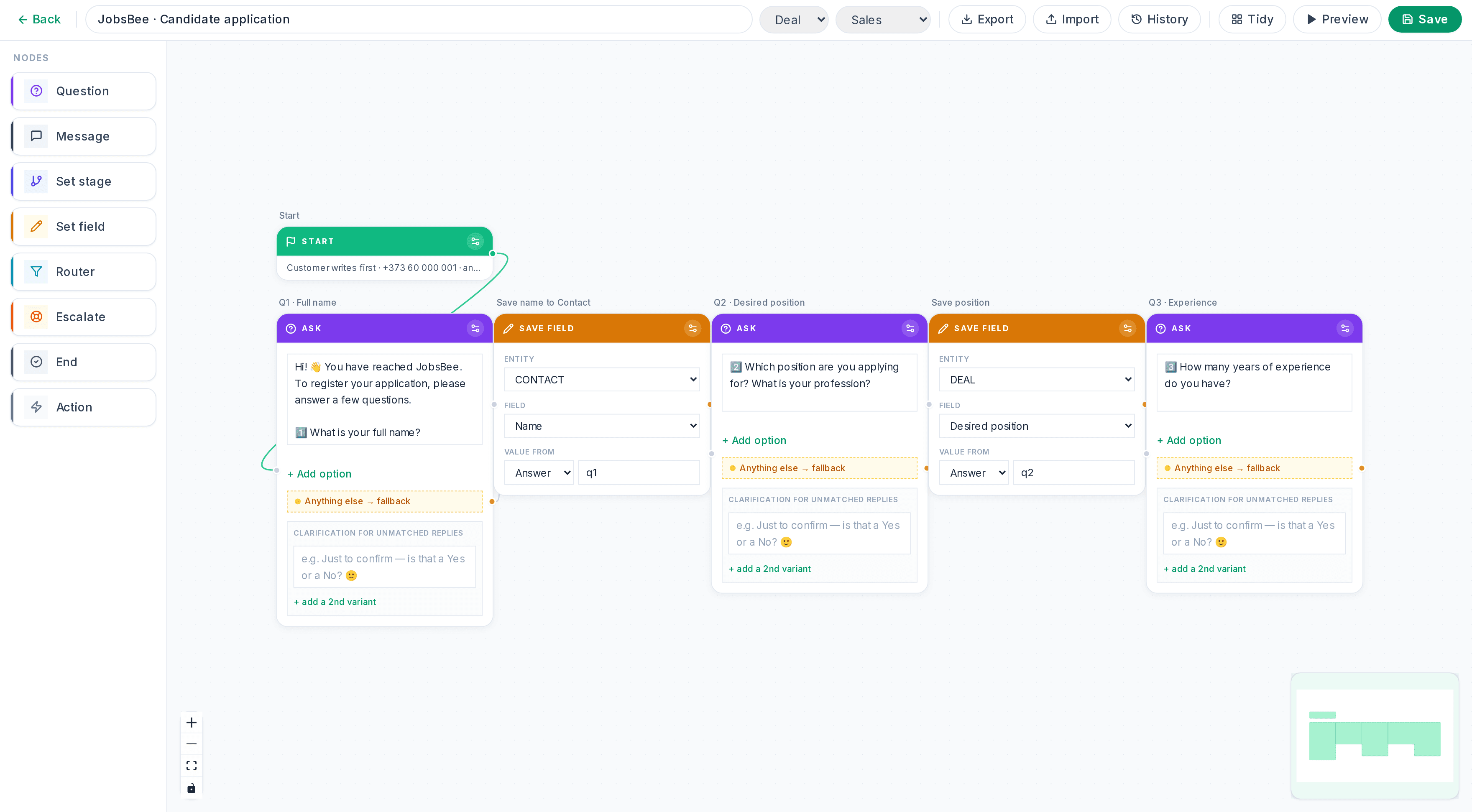Add a 2nd variant in Q1 clarification

pos(335,602)
